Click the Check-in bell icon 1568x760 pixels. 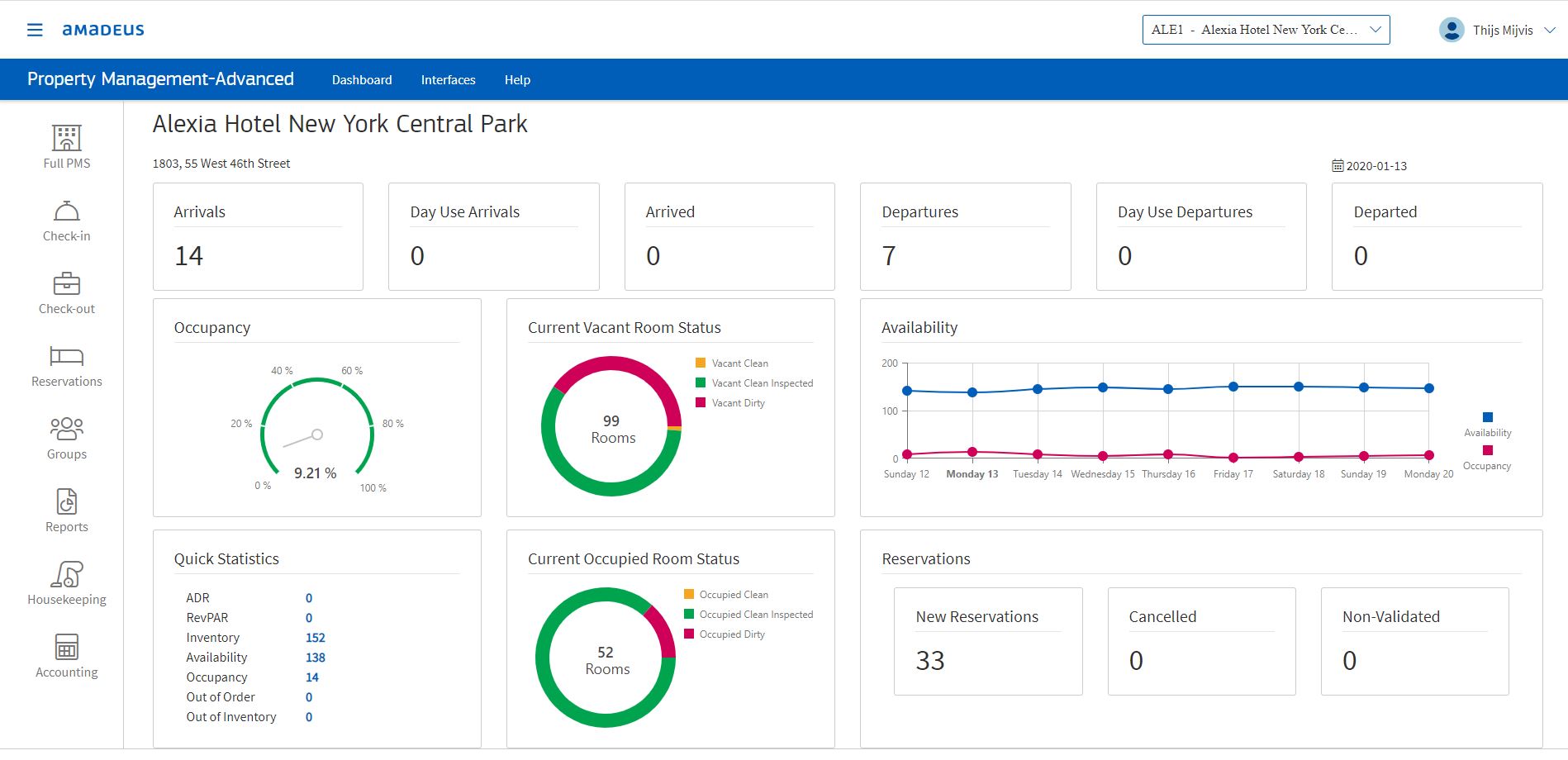pyautogui.click(x=67, y=211)
